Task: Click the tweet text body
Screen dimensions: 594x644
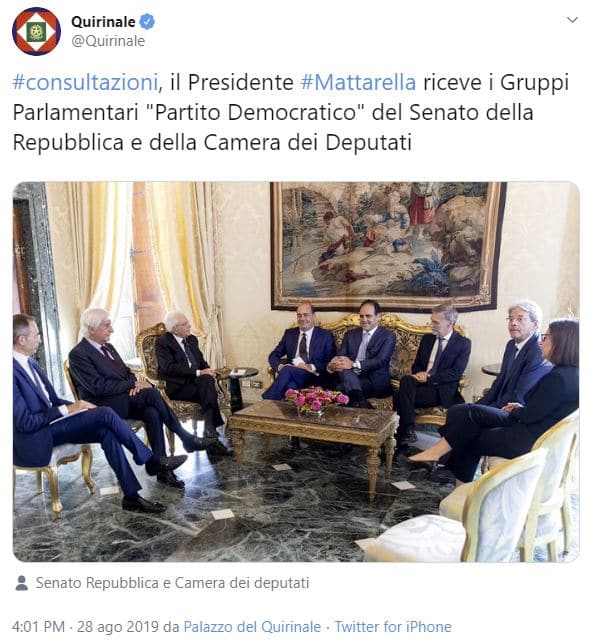Action: pyautogui.click(x=291, y=112)
